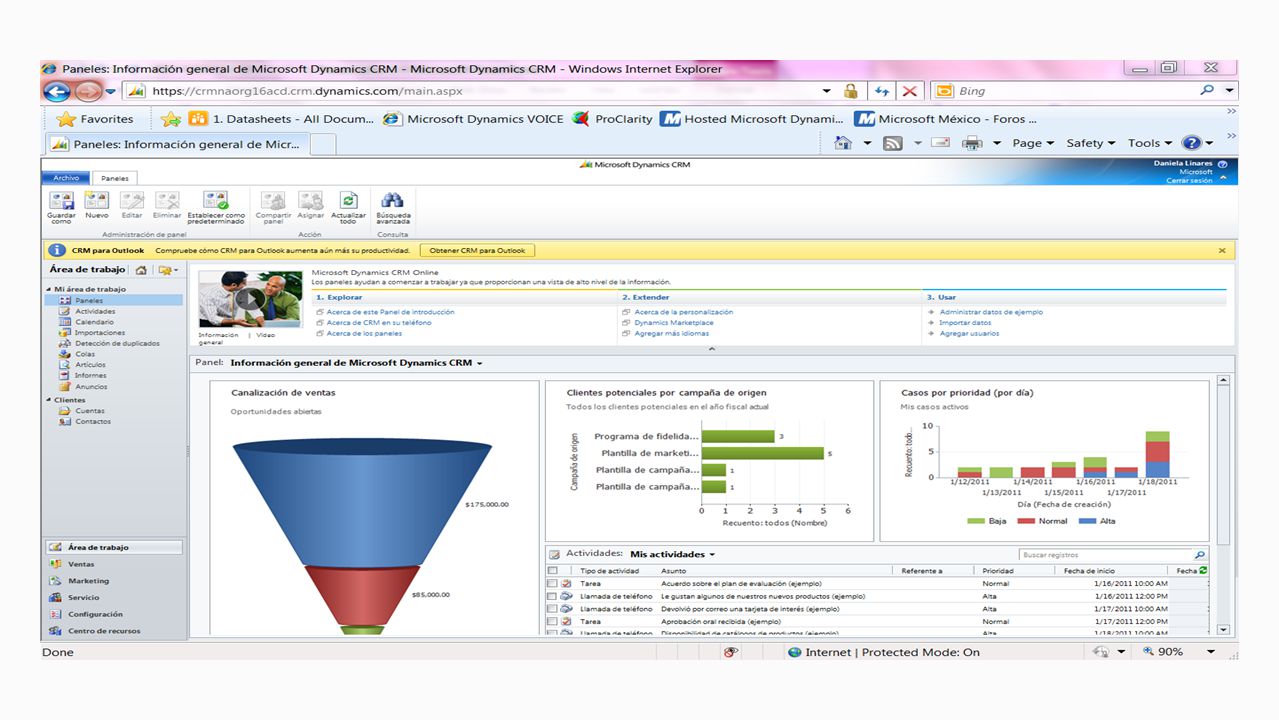Select Importaciones in the sidebar
The image size is (1279, 720).
[x=100, y=333]
